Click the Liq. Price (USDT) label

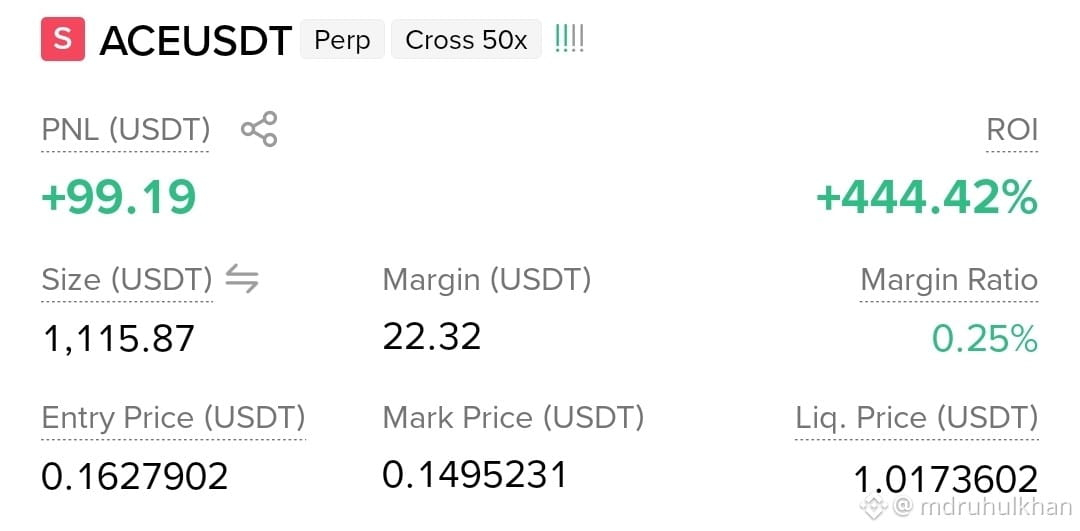point(917,417)
